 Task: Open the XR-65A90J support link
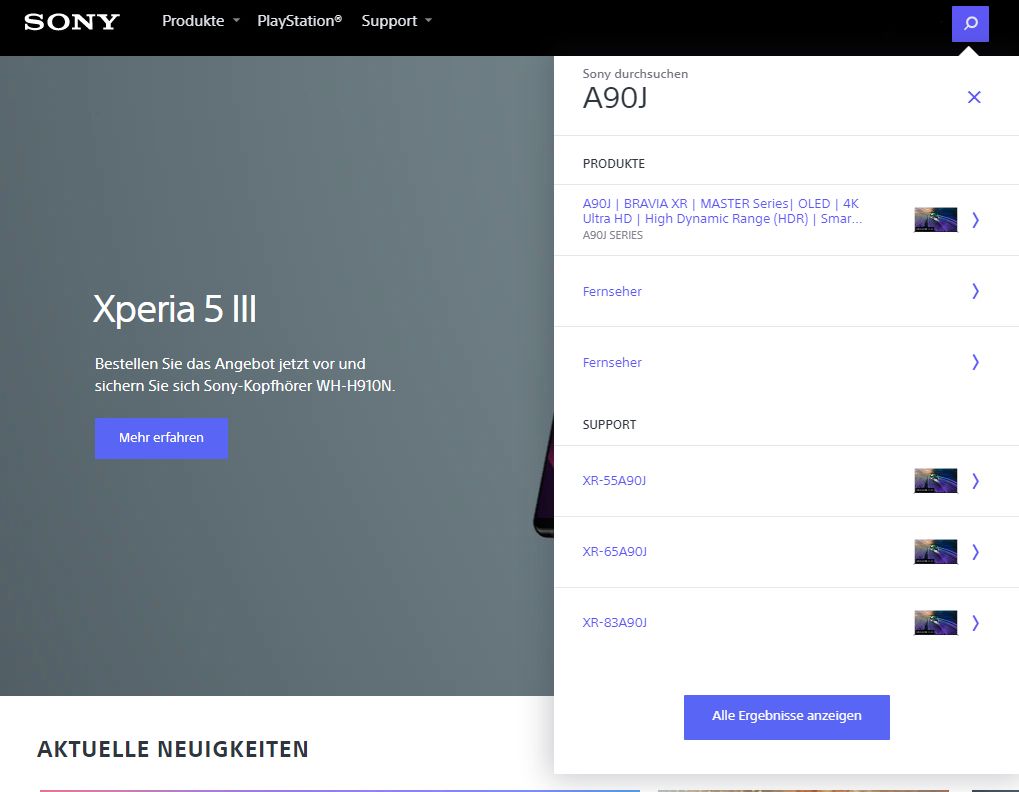tap(614, 551)
